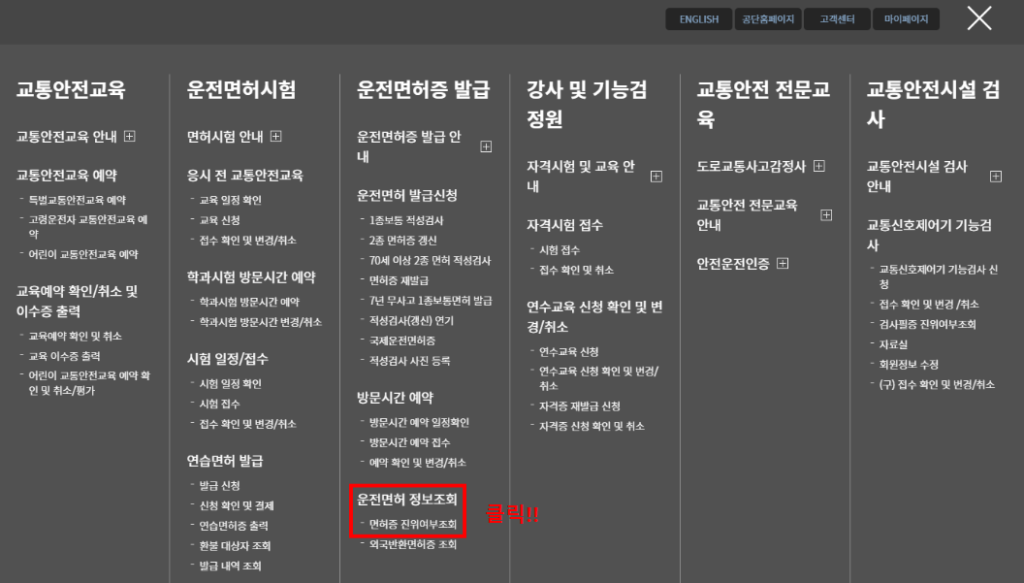This screenshot has height=583, width=1024.
Task: Open 방문시간 예약 일정확인 link
Action: point(419,422)
